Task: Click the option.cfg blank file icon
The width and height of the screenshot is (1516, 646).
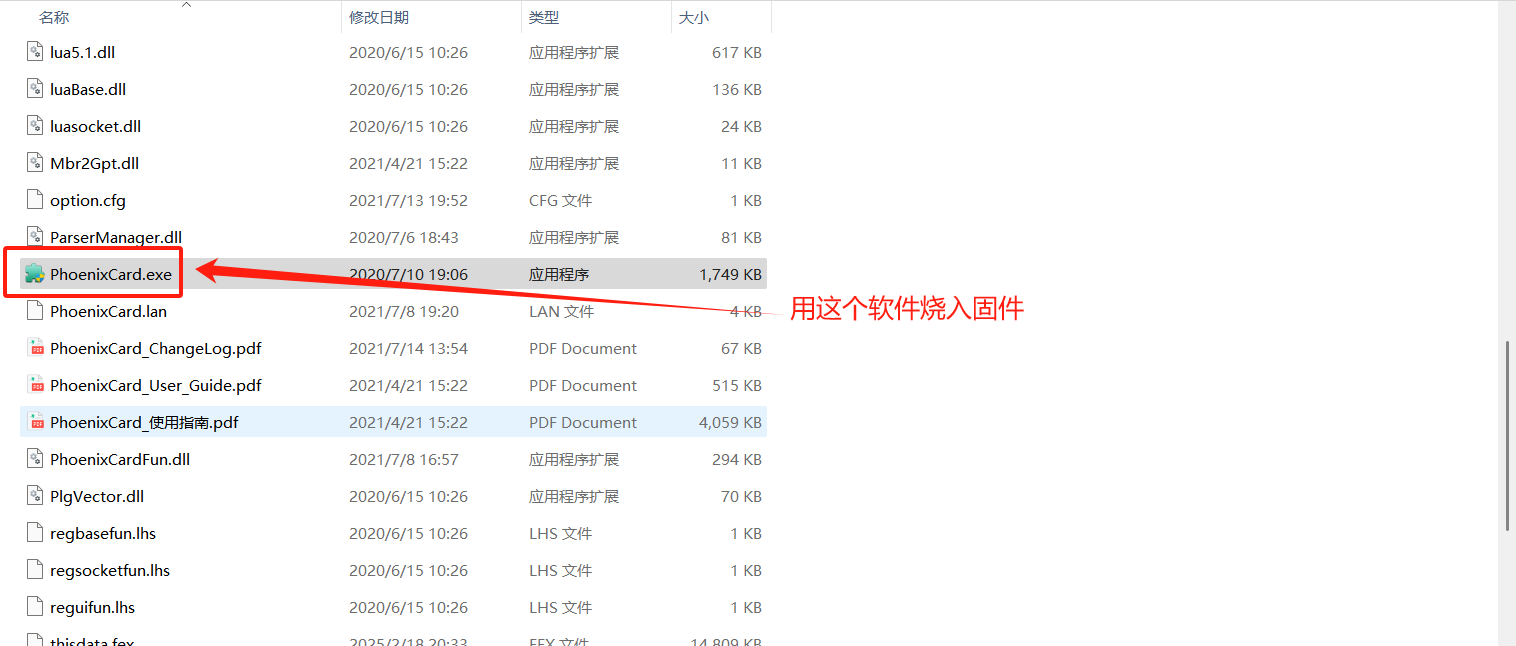Action: pyautogui.click(x=35, y=200)
